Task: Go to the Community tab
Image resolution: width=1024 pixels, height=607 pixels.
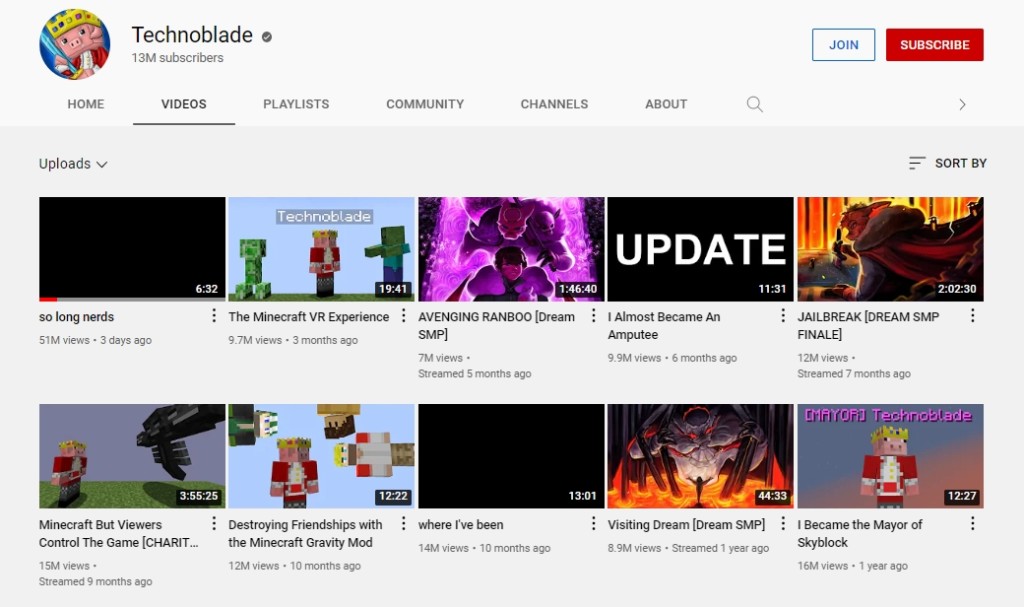Action: [x=425, y=104]
